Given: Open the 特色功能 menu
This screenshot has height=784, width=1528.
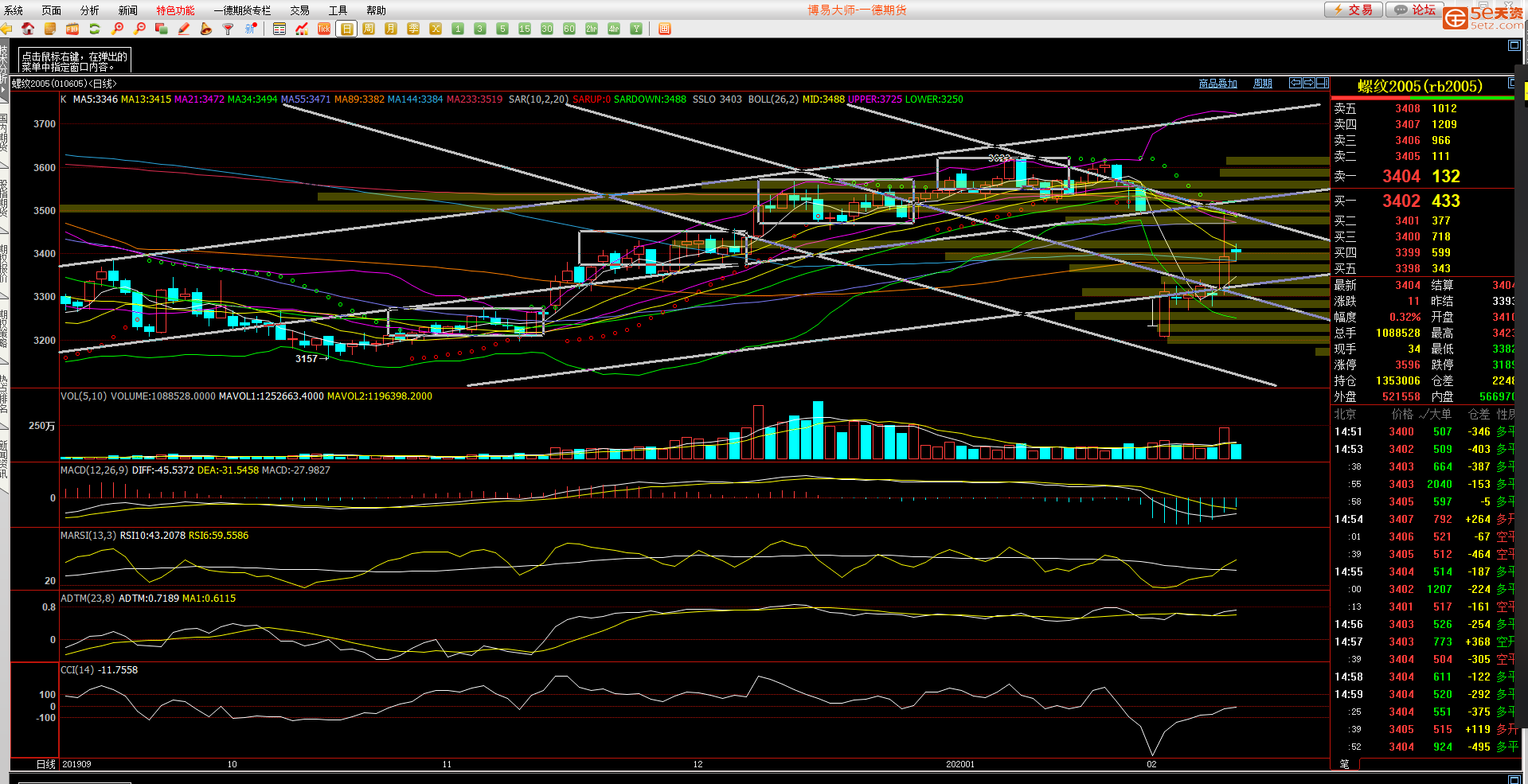Looking at the screenshot, I should (x=175, y=10).
